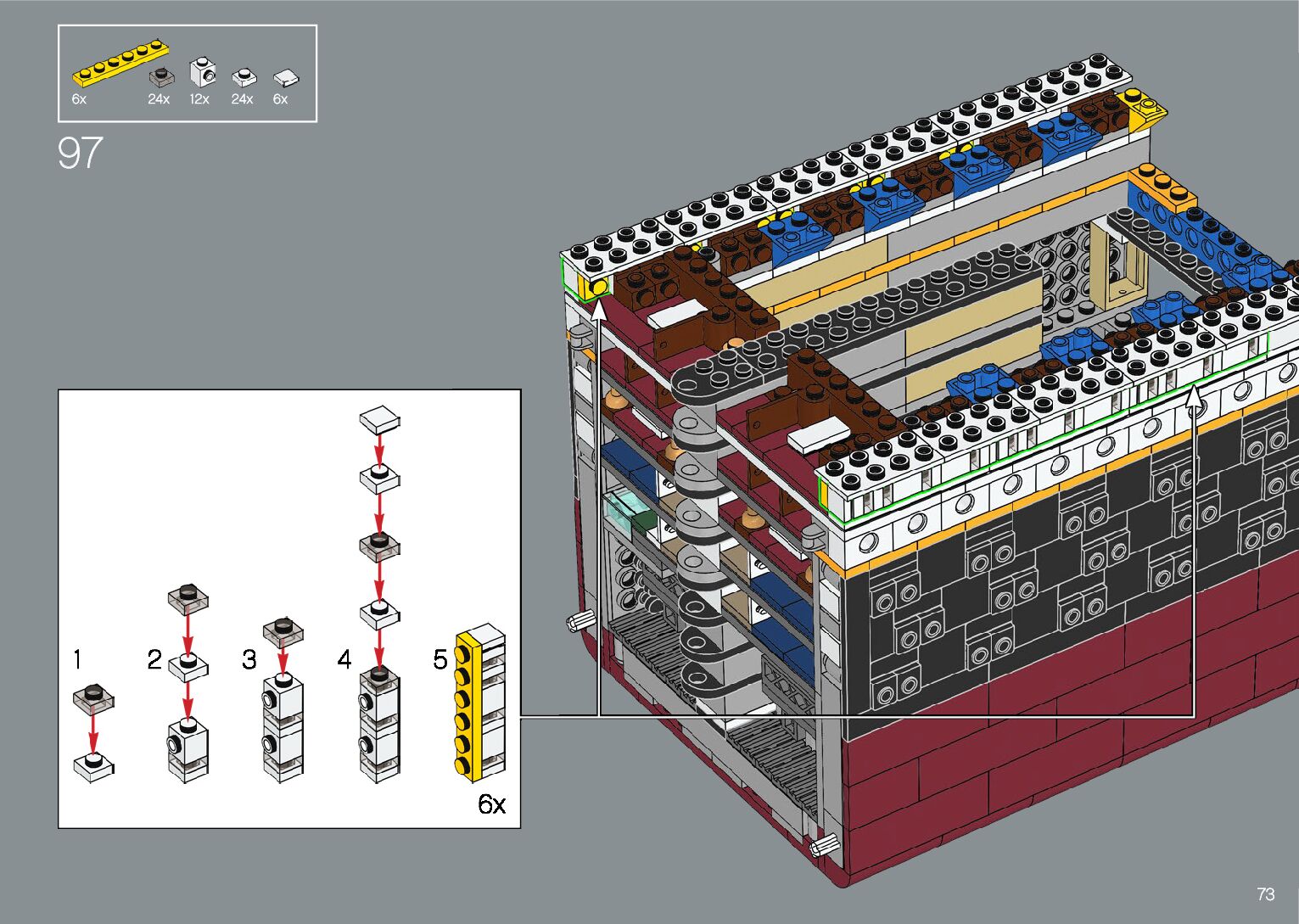Select the white 1x1 tile in parts list

pyautogui.click(x=285, y=78)
